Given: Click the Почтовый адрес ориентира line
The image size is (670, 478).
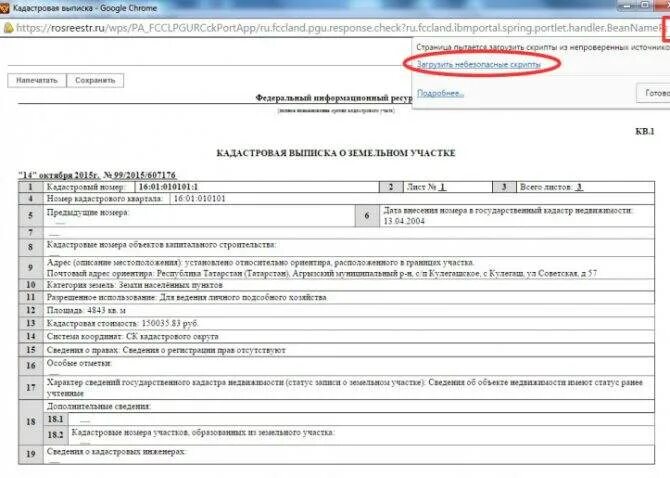Looking at the screenshot, I should point(322,273).
